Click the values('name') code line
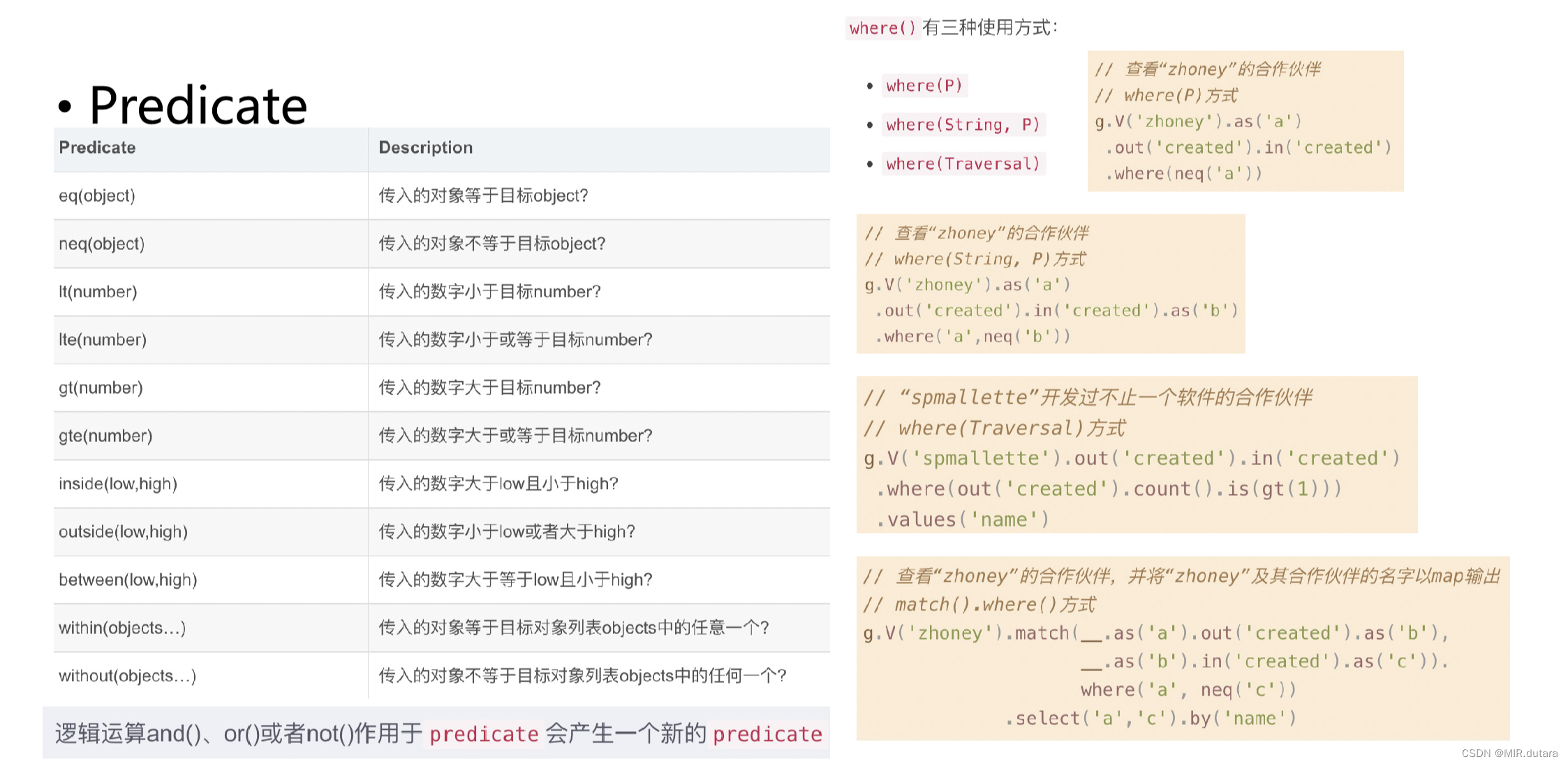Viewport: 1568px width, 764px height. coord(961,519)
